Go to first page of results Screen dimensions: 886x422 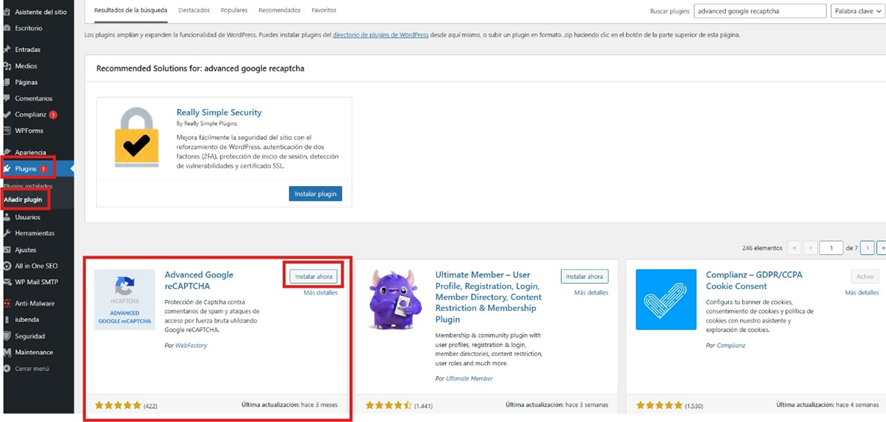(x=794, y=248)
